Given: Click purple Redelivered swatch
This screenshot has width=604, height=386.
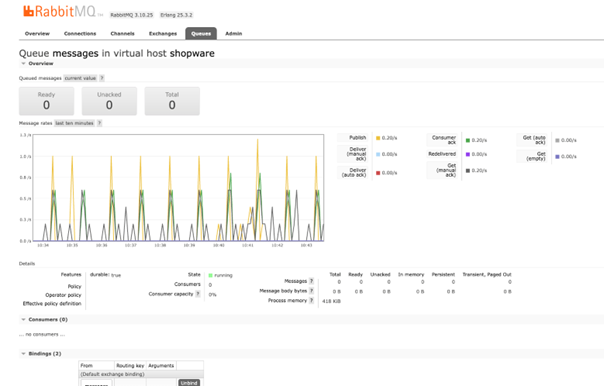Looking at the screenshot, I should 468,154.
